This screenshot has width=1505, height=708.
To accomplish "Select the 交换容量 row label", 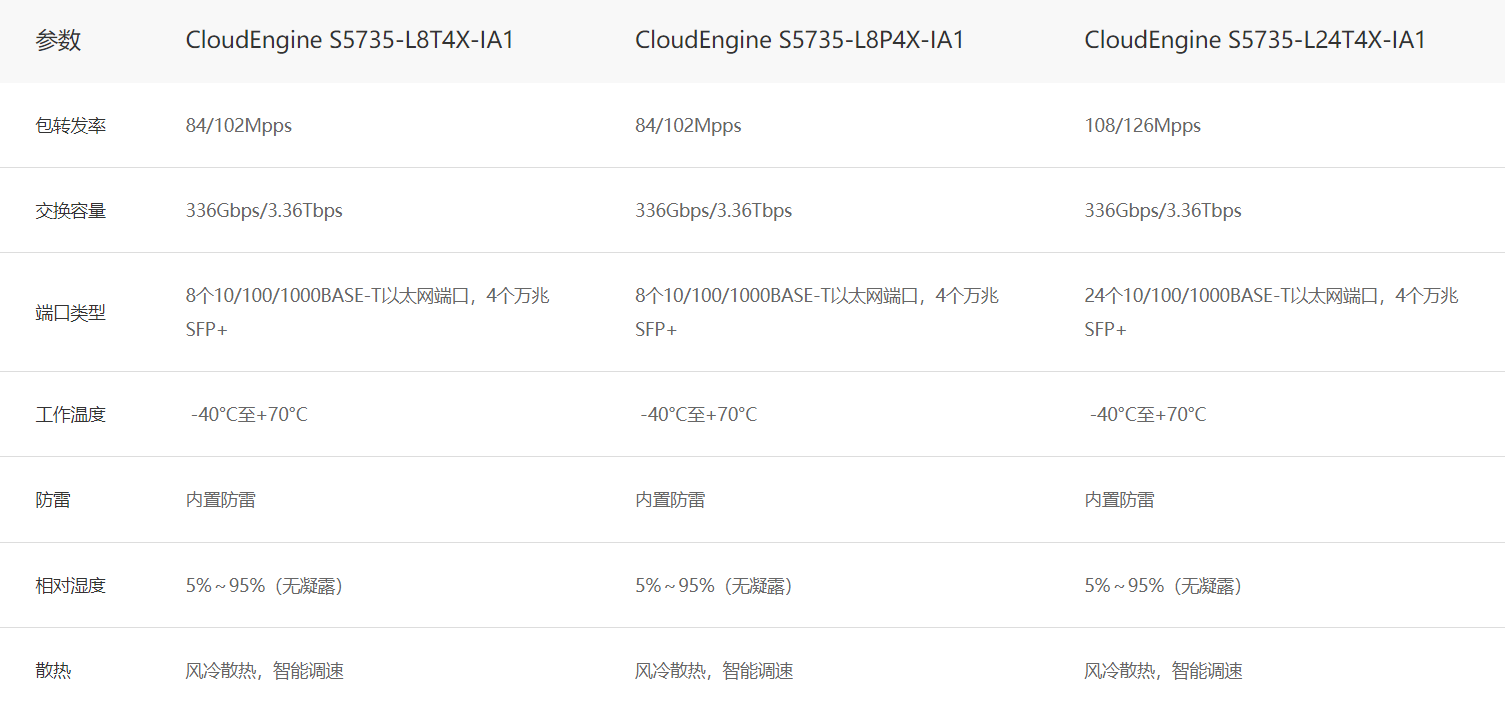I will click(x=70, y=211).
